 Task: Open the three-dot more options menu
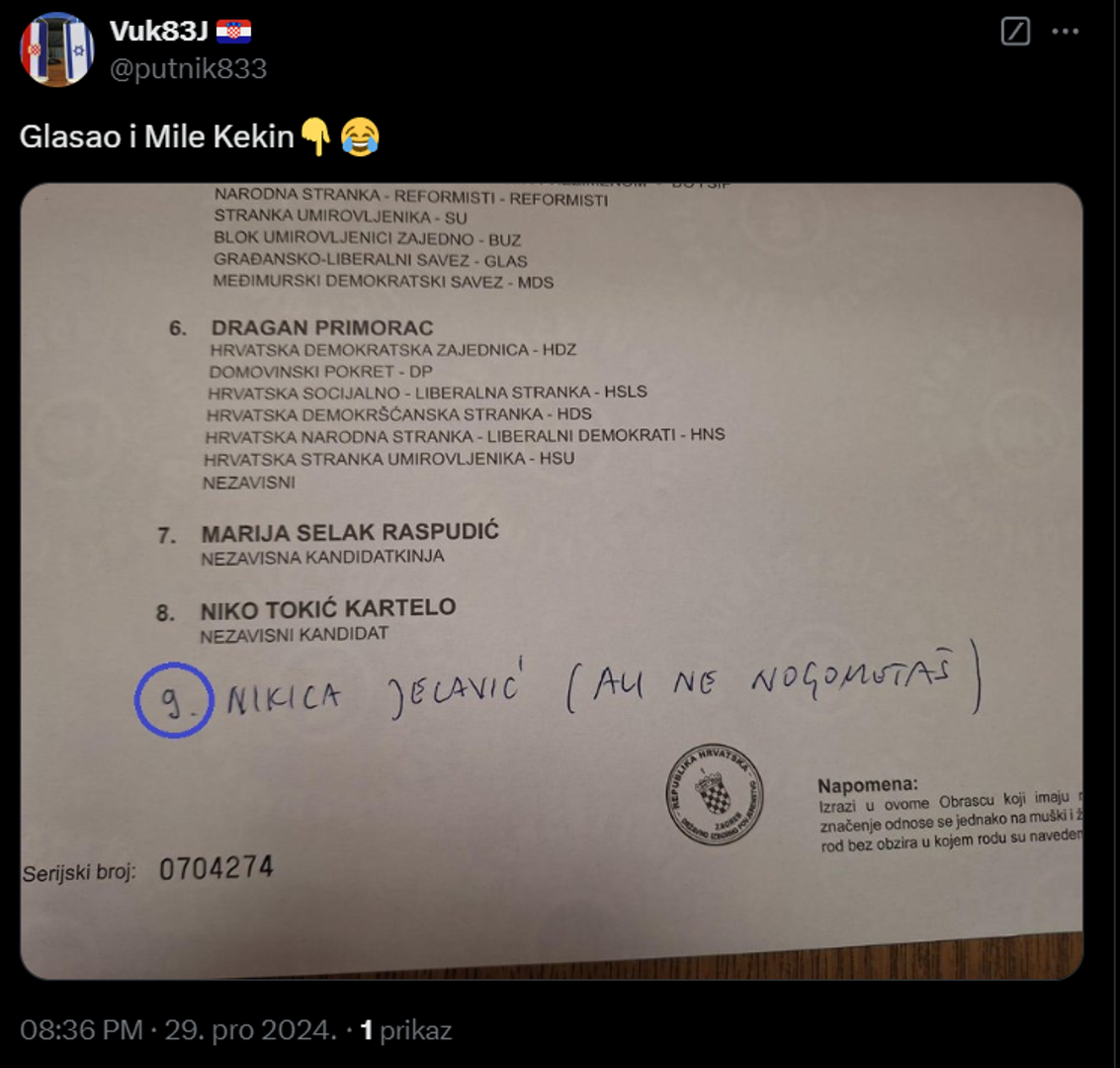(x=1065, y=32)
